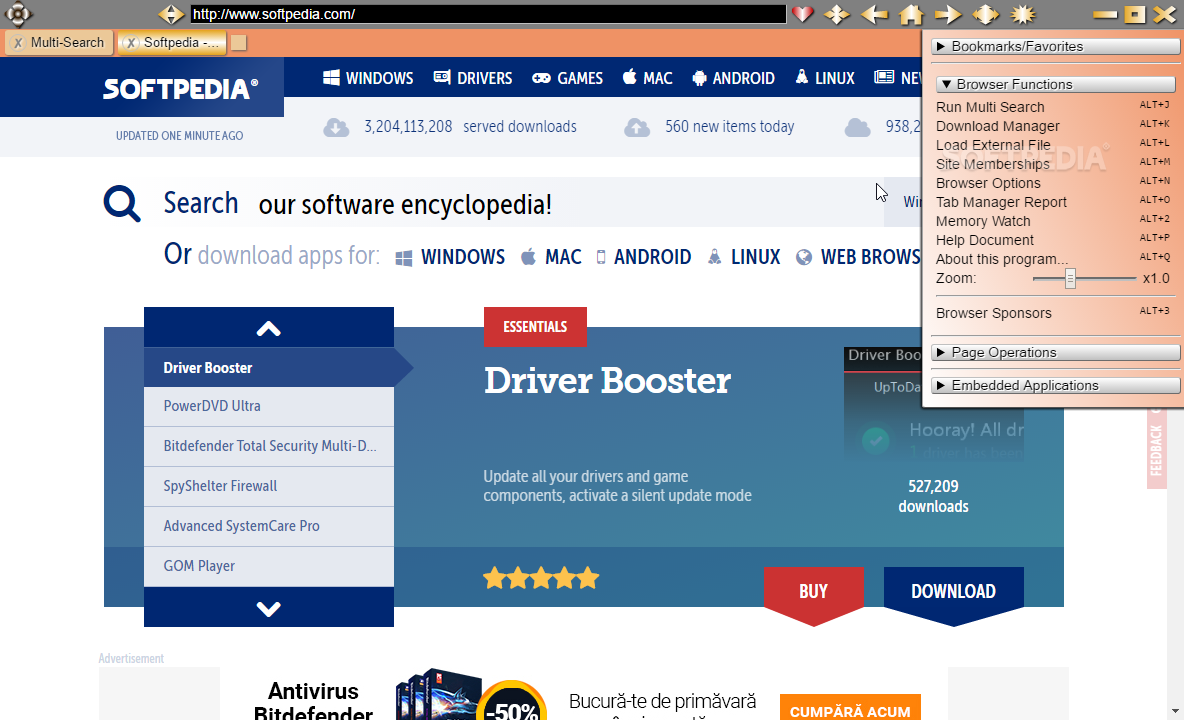Click the Softpedia logo
The image size is (1184, 721).
point(180,89)
